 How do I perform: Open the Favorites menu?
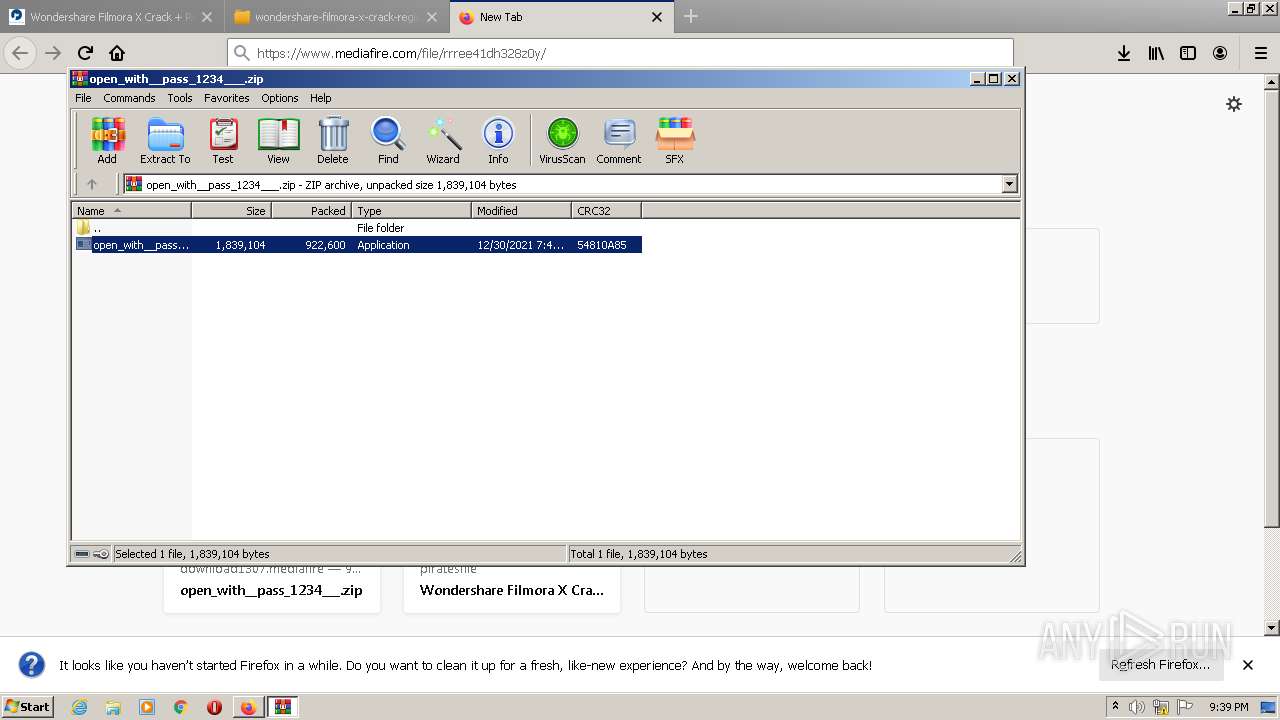227,98
